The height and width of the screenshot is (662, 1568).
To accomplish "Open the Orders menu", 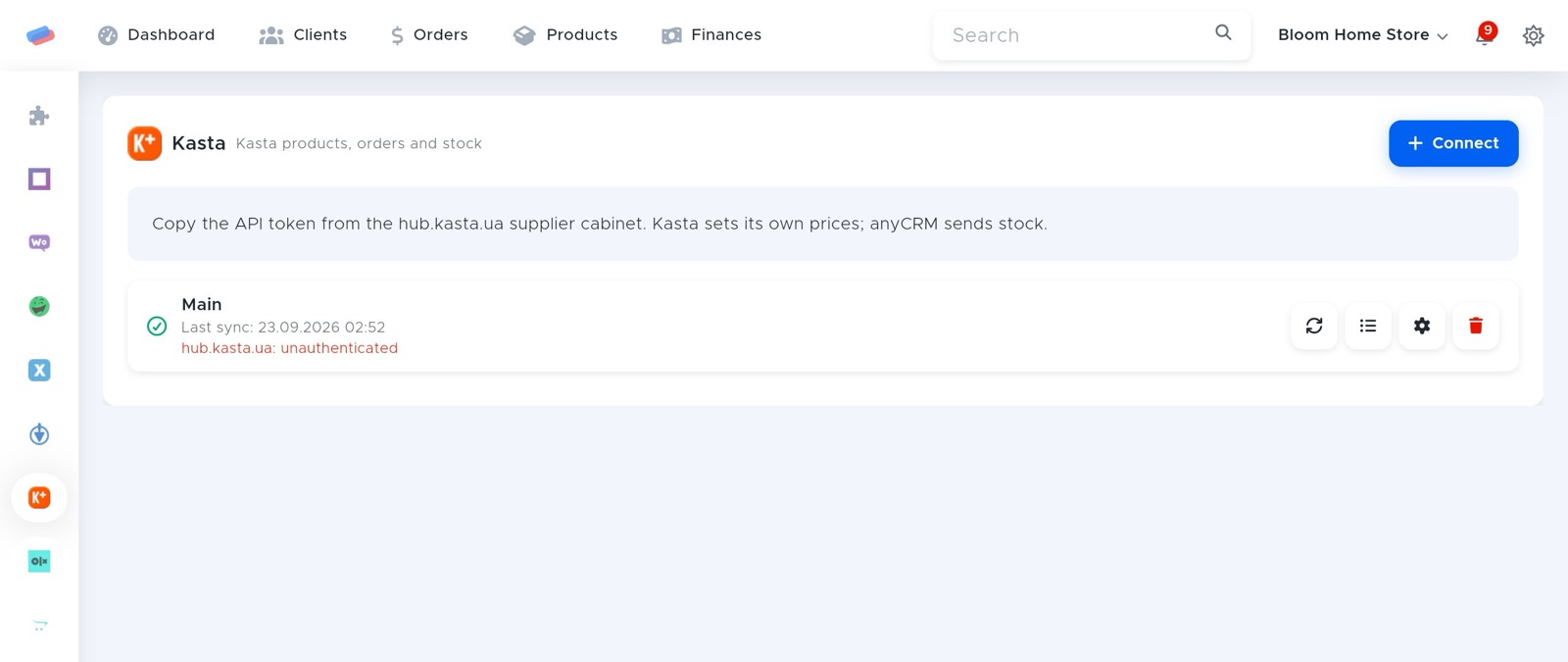I will point(429,35).
